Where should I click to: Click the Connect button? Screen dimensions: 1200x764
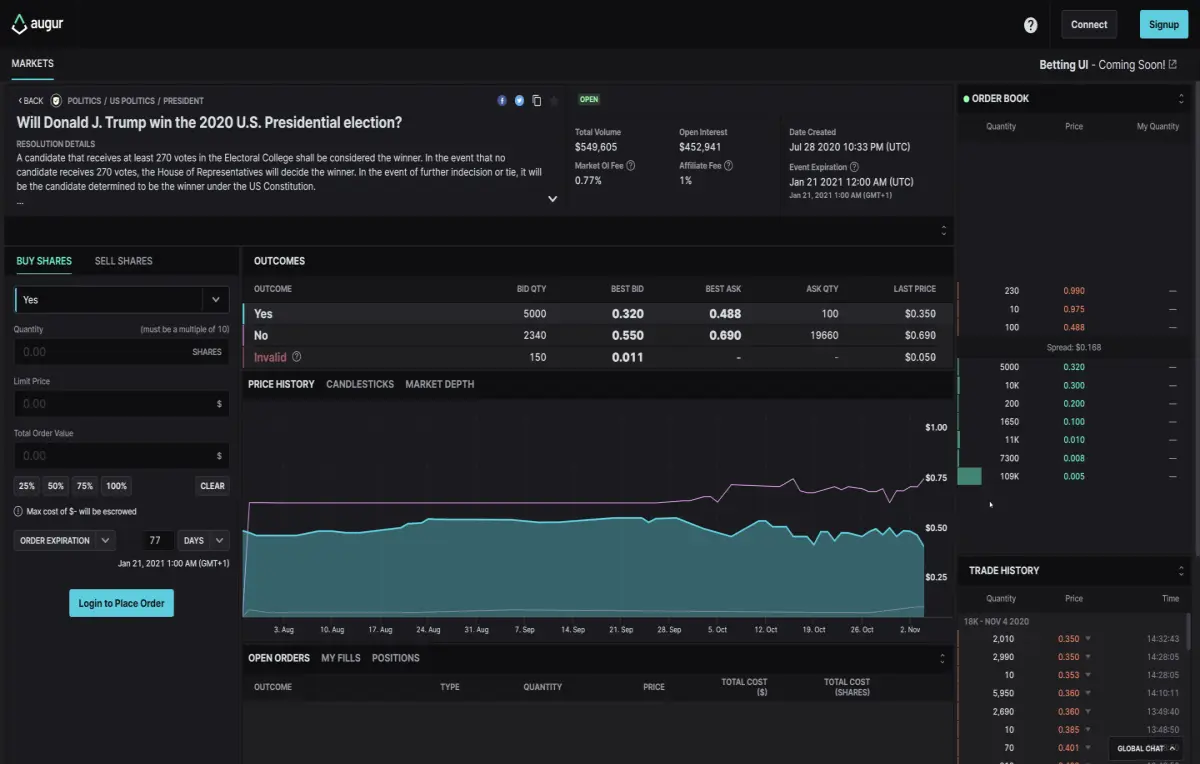coord(1089,25)
